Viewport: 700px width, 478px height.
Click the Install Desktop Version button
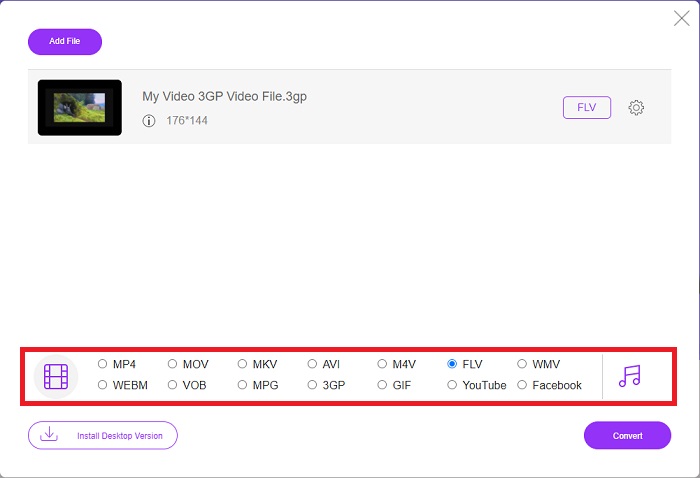[103, 435]
